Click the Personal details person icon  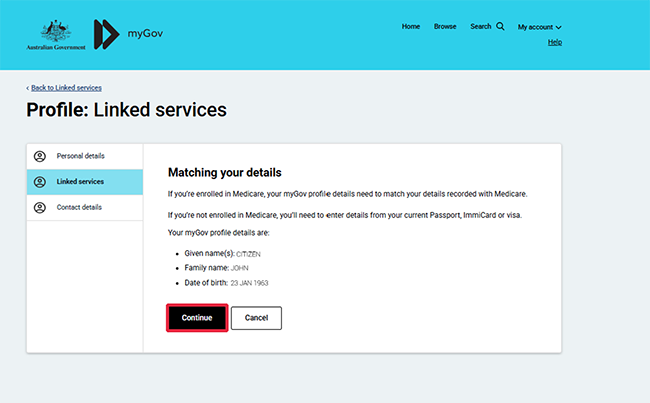coord(40,157)
